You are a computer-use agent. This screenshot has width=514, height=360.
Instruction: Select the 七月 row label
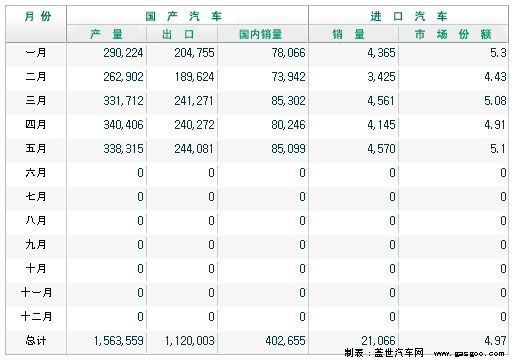(36, 197)
